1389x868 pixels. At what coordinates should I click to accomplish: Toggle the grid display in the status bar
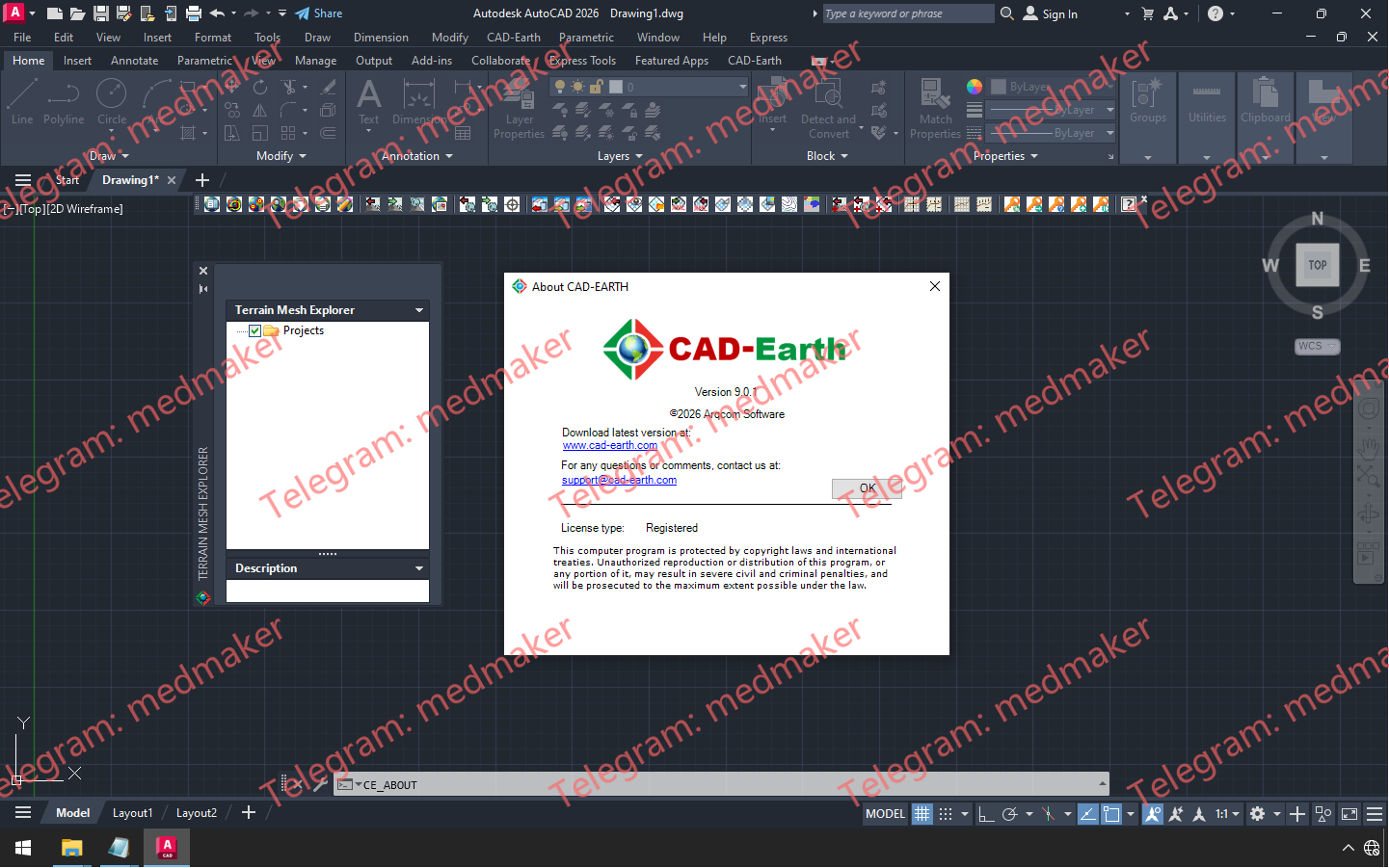922,813
